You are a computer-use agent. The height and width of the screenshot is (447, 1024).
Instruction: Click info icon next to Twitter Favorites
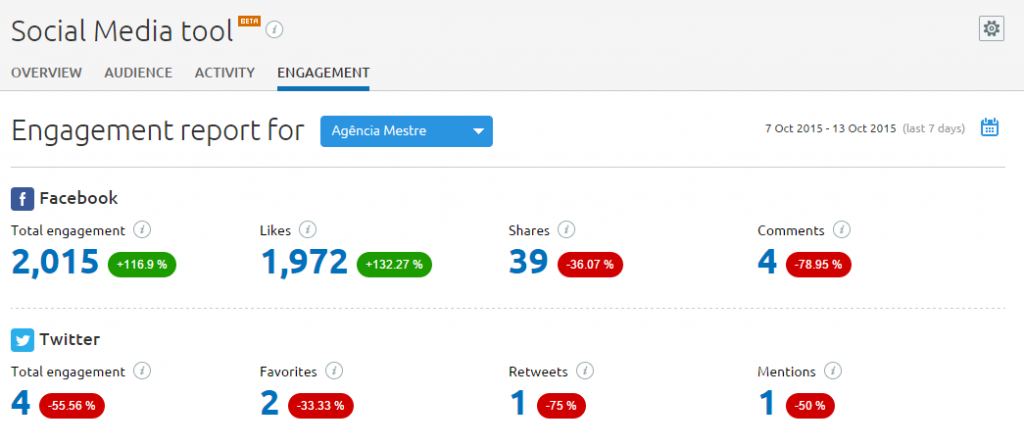tap(334, 371)
